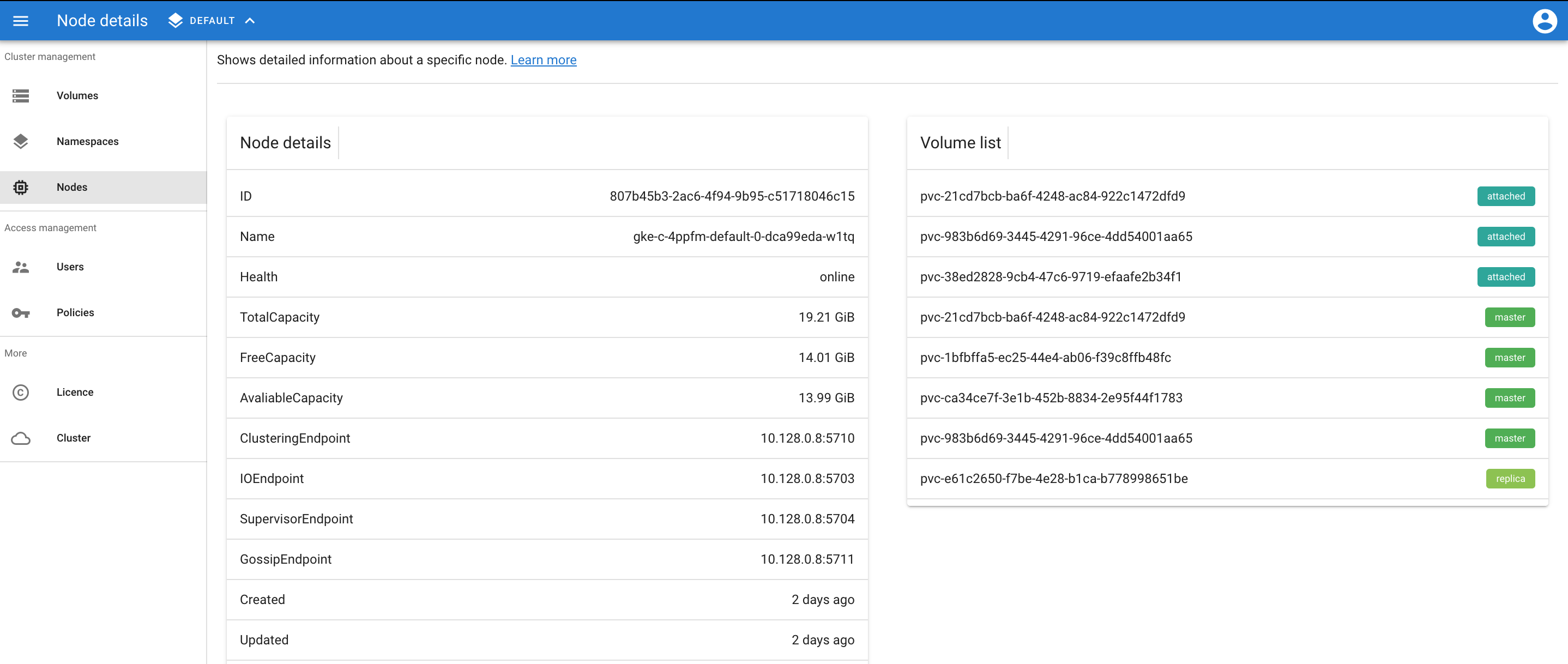Click replica badge for pvc-e61c2650 volume
This screenshot has width=1568, height=664.
(1510, 479)
